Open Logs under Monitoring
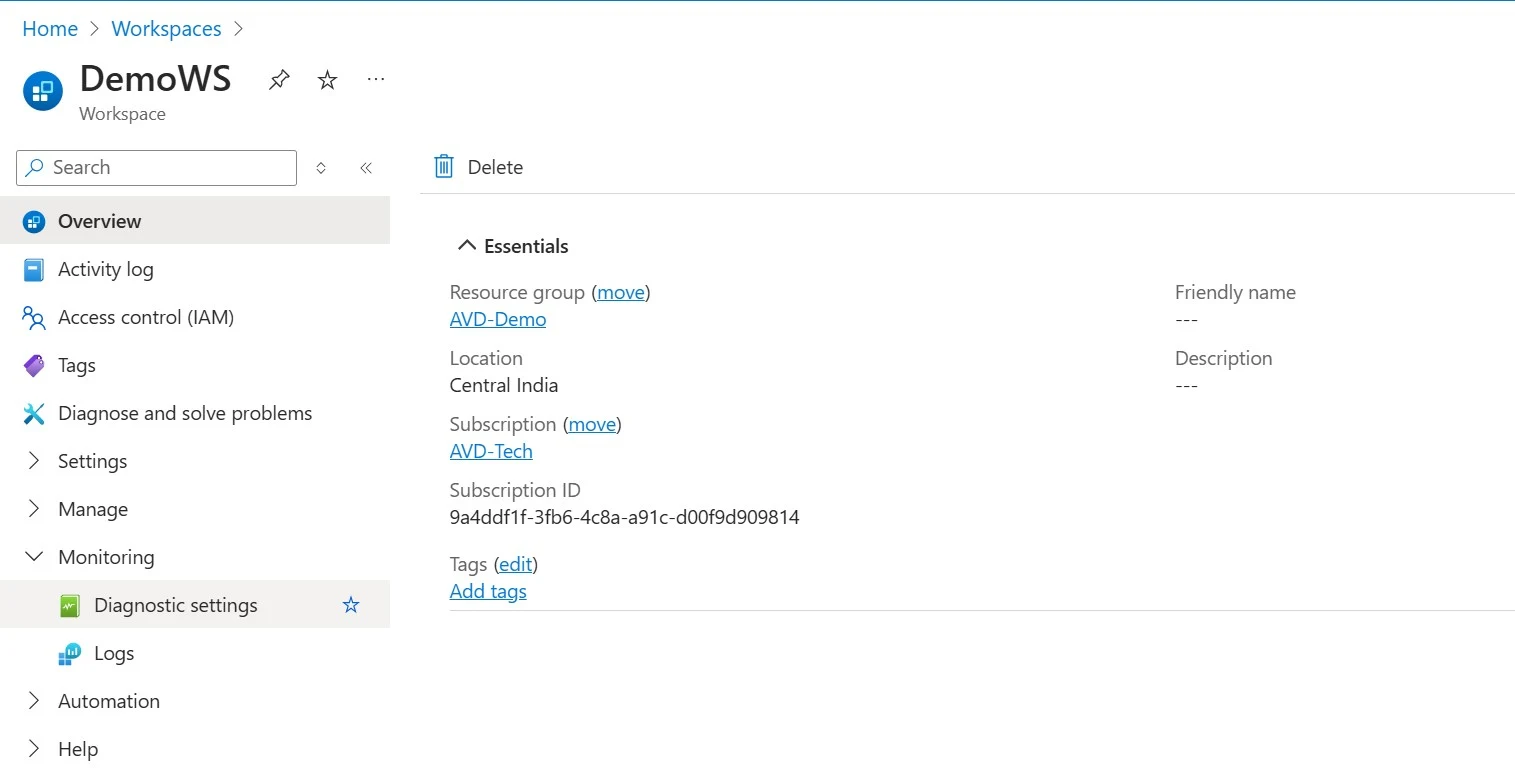This screenshot has width=1515, height=768. (x=195, y=653)
